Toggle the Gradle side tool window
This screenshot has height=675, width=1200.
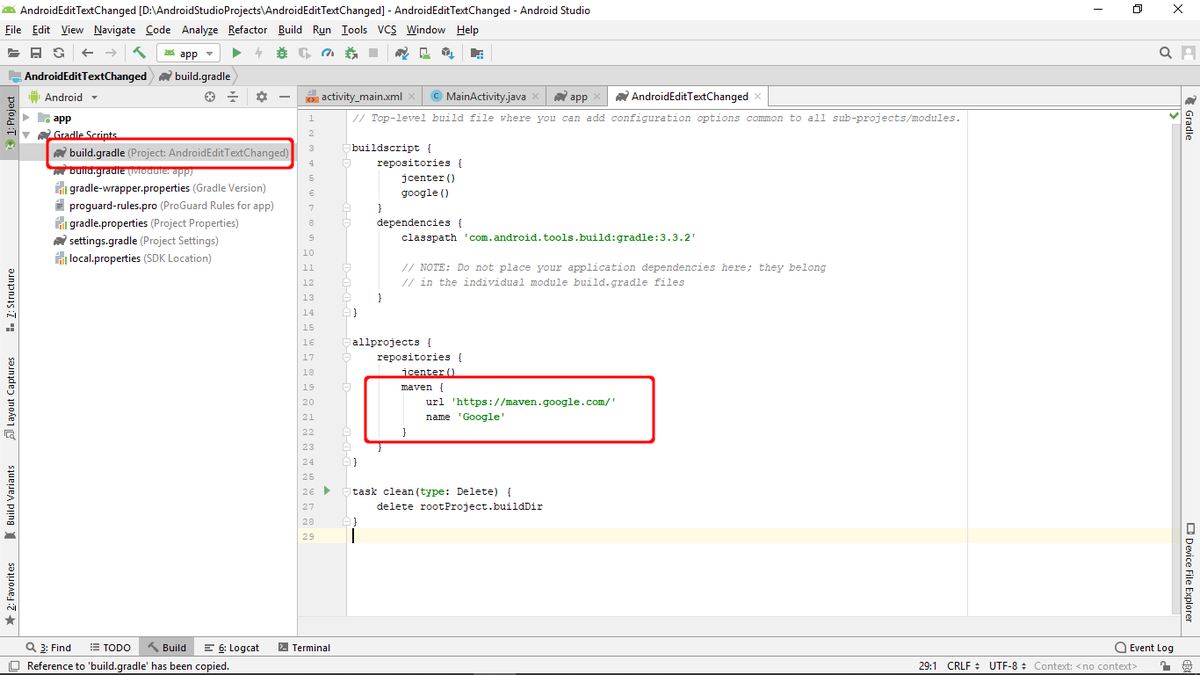1189,117
